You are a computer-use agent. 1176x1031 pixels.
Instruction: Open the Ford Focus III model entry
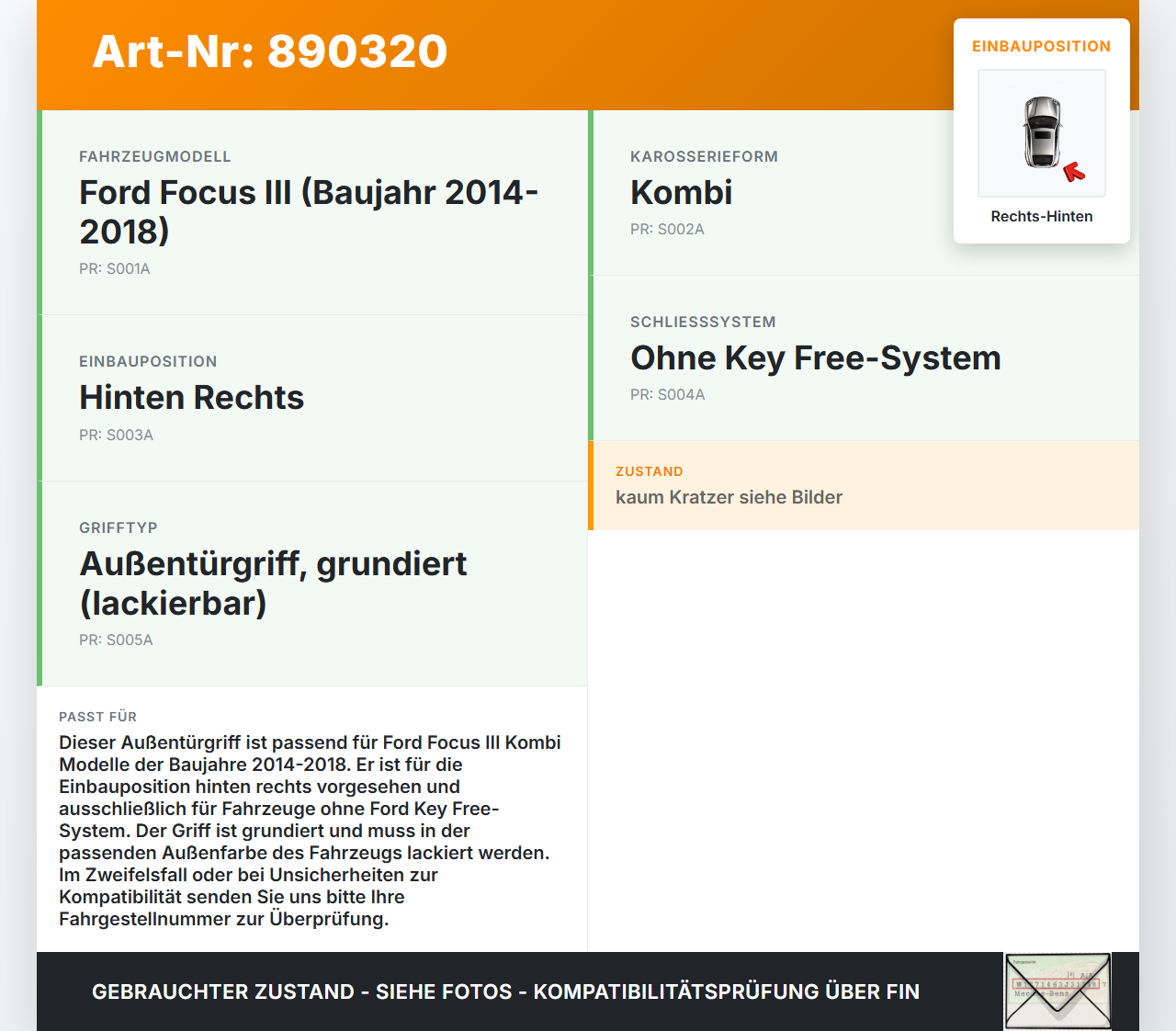309,212
